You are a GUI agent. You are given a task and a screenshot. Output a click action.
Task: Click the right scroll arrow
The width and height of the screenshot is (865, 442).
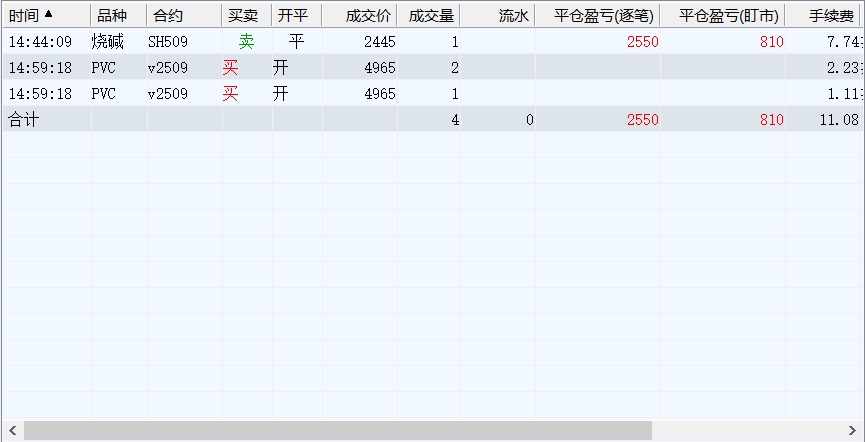[x=852, y=430]
